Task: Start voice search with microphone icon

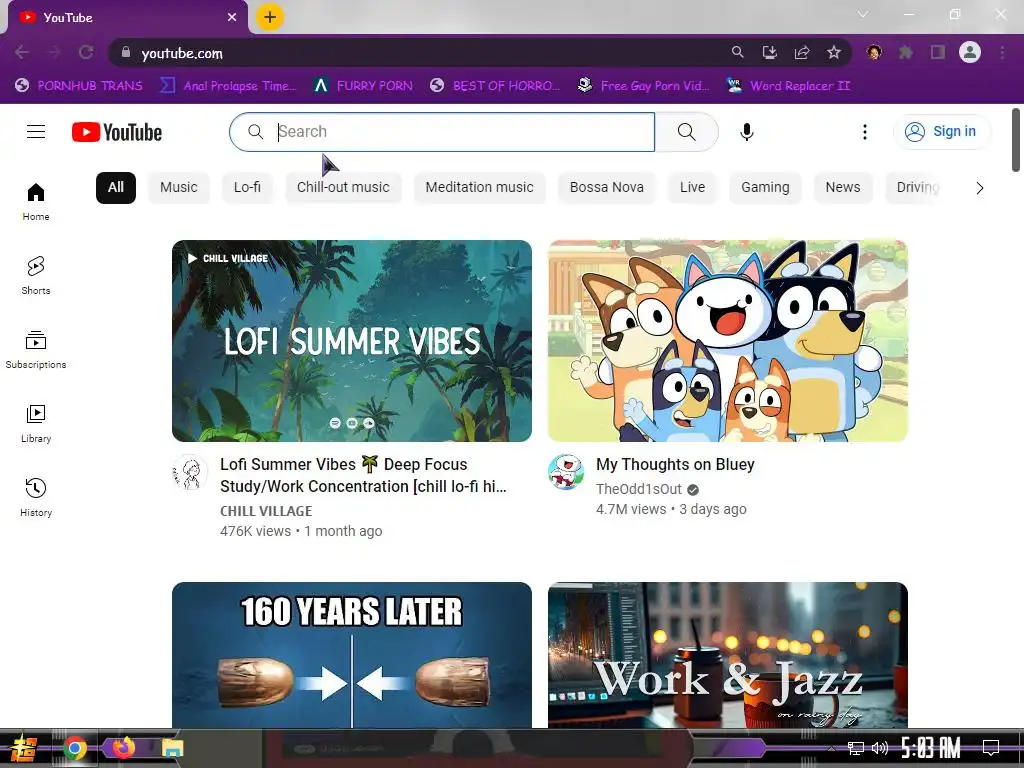Action: pos(746,132)
